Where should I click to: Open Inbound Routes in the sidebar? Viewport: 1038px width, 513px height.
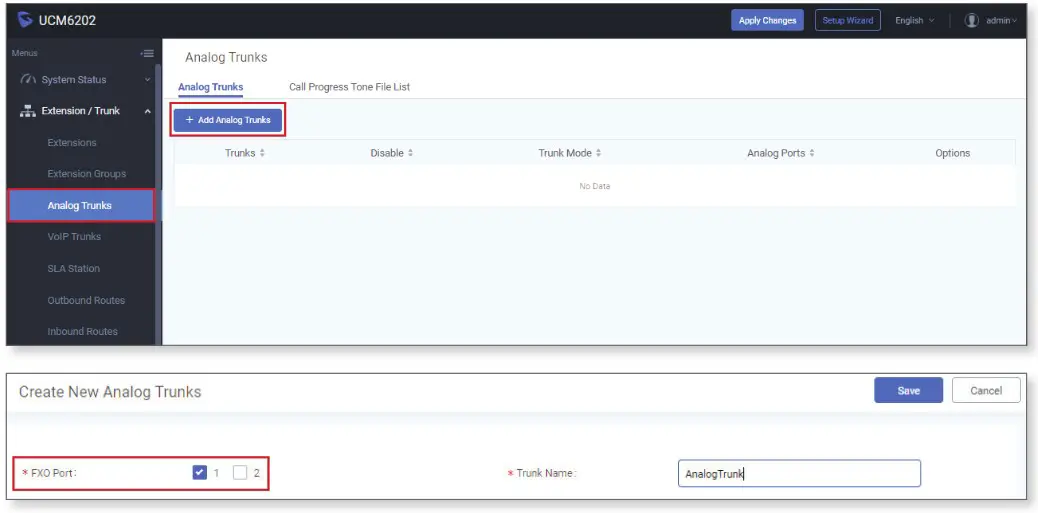click(x=82, y=331)
